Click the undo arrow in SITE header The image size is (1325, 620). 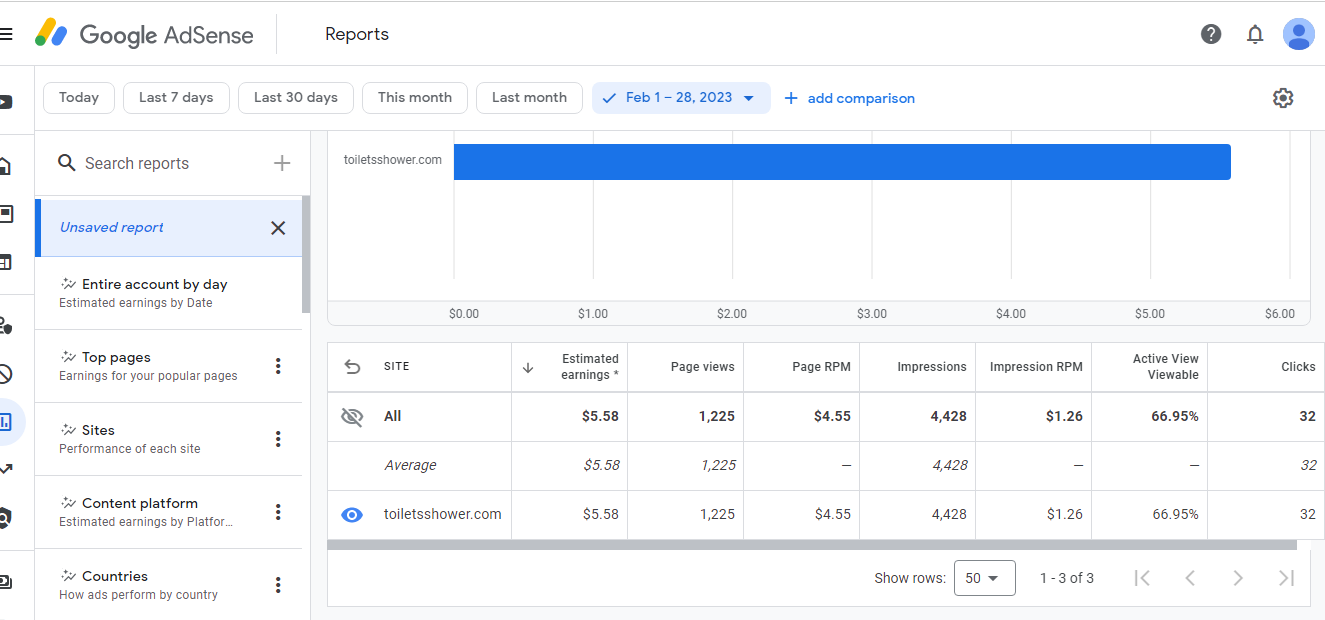tap(352, 367)
